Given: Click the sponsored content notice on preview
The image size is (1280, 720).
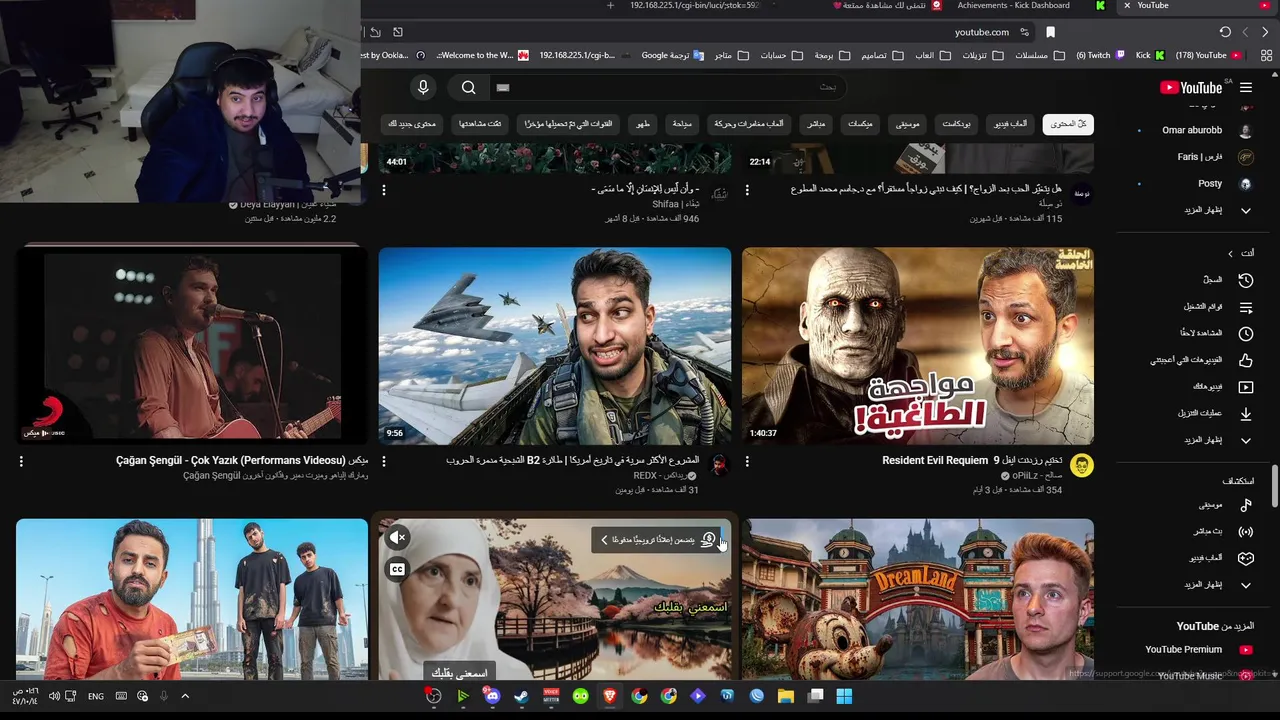Looking at the screenshot, I should (657, 540).
